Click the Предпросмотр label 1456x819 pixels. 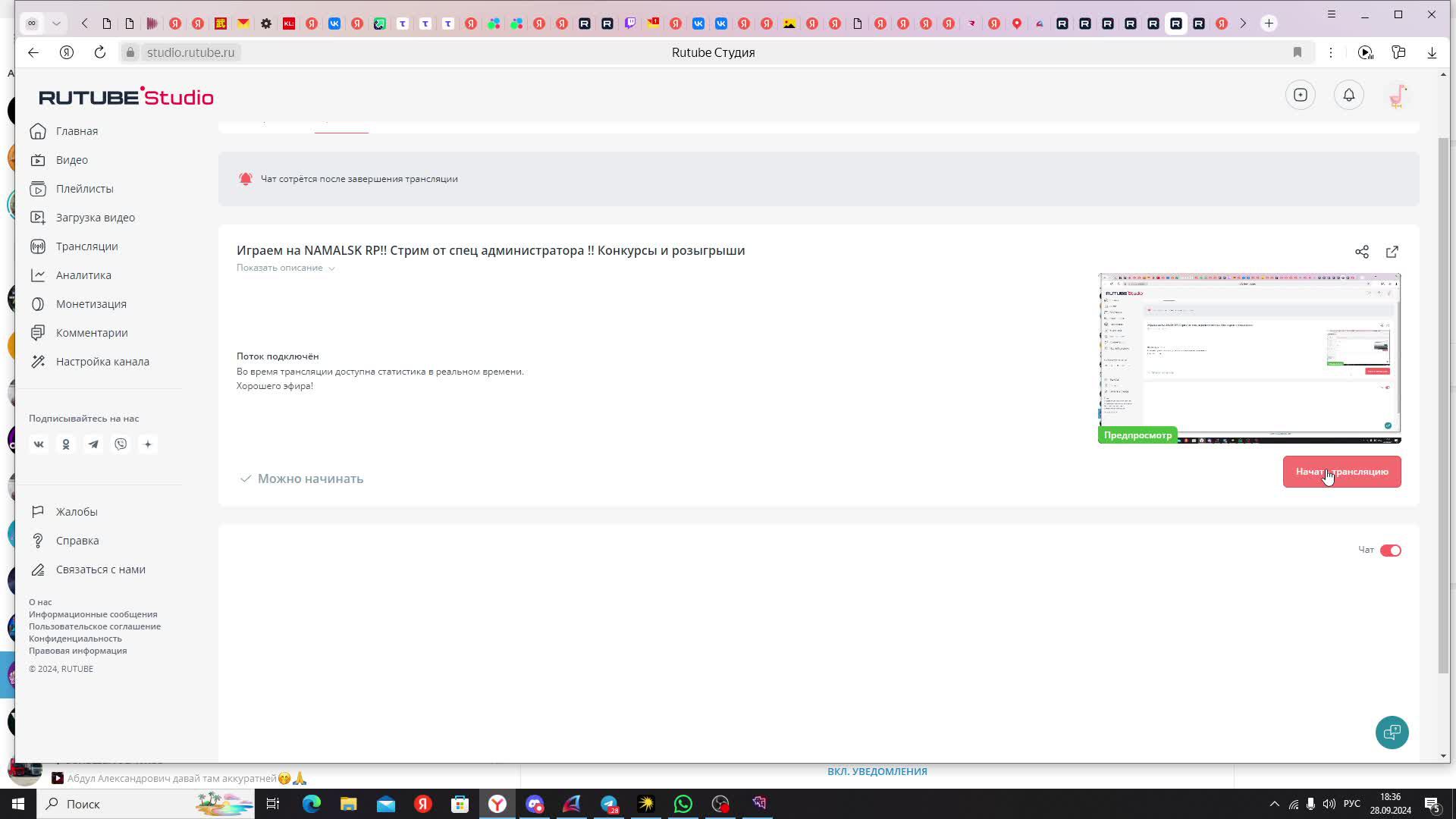click(1137, 435)
